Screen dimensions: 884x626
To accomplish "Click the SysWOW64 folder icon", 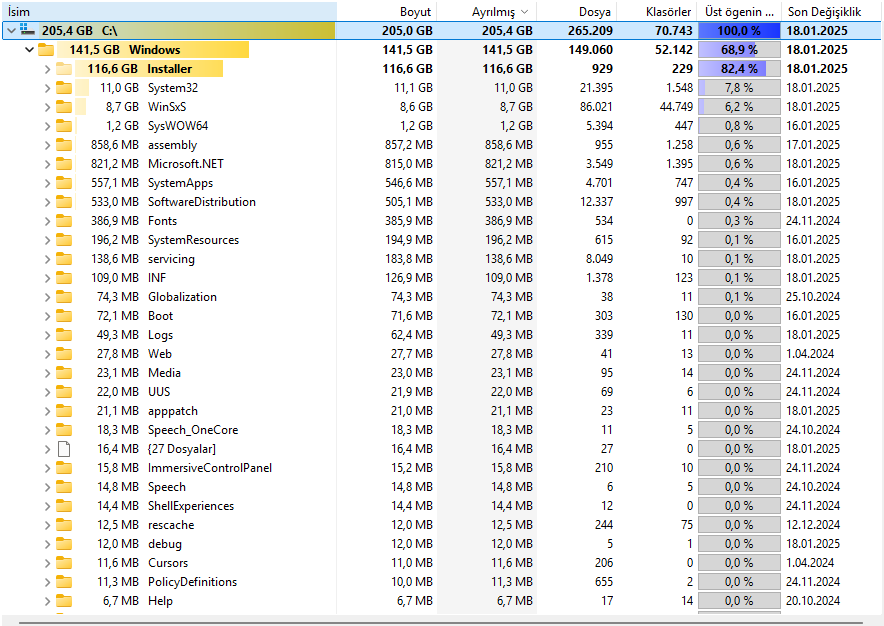I will (64, 126).
